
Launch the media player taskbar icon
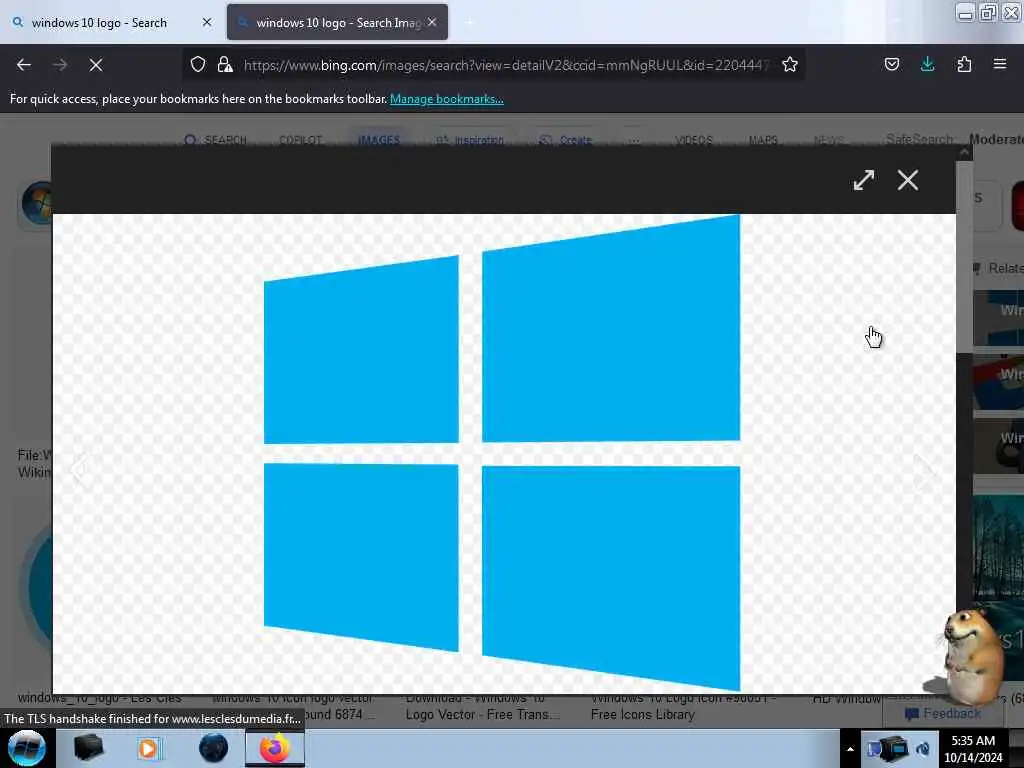click(149, 748)
